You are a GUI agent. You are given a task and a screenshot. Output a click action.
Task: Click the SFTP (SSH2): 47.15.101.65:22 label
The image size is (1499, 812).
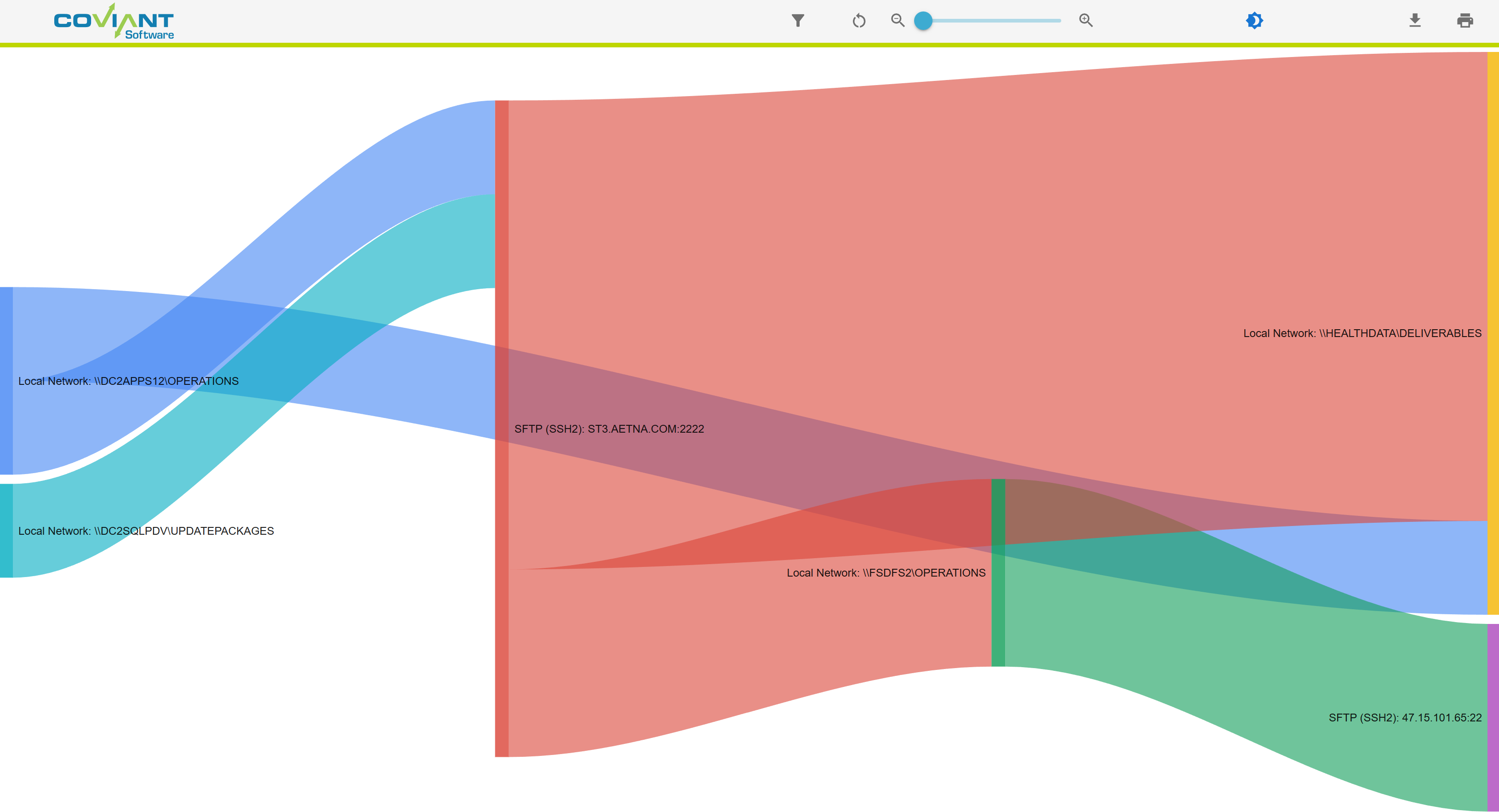[1405, 718]
